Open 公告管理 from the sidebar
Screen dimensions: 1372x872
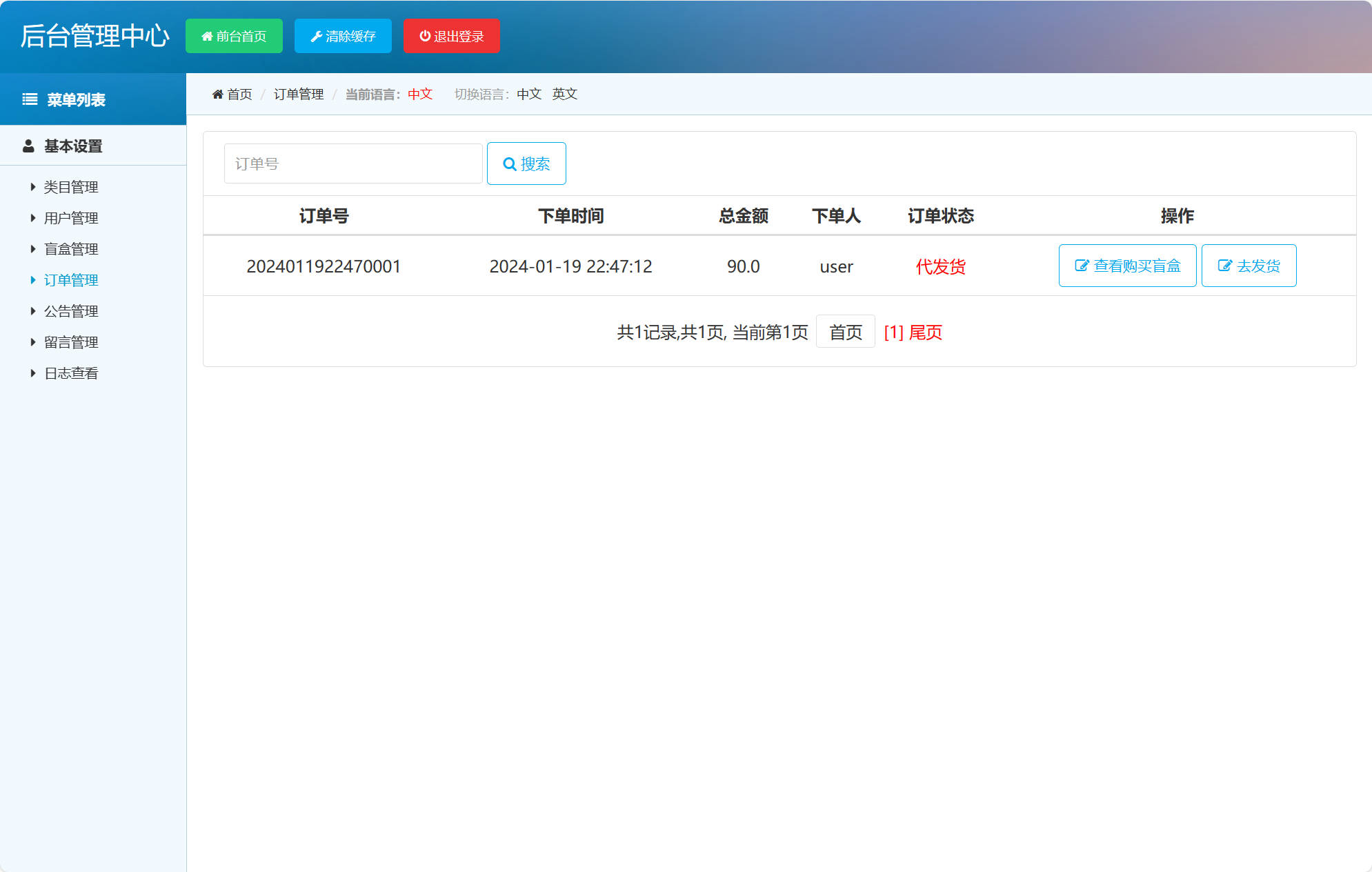point(71,310)
